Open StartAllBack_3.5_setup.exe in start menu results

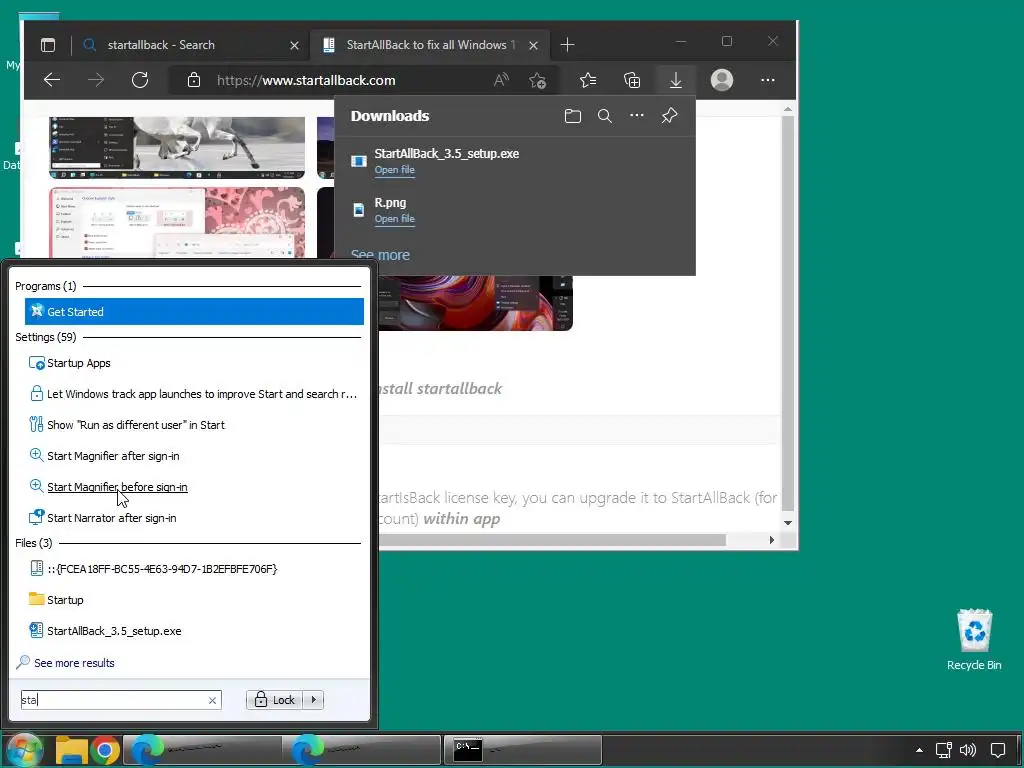coord(194,631)
